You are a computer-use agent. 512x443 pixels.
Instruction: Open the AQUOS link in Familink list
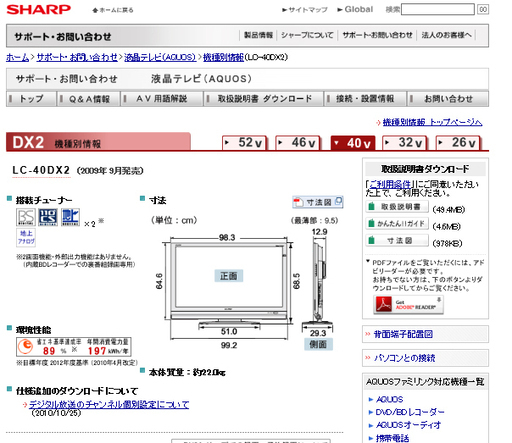coord(389,399)
